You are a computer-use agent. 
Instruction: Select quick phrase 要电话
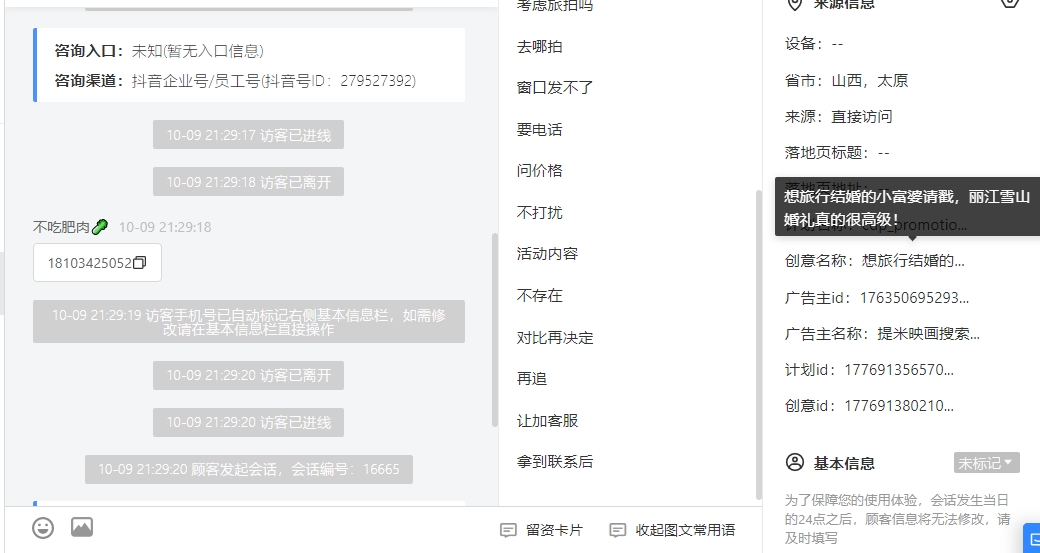540,130
